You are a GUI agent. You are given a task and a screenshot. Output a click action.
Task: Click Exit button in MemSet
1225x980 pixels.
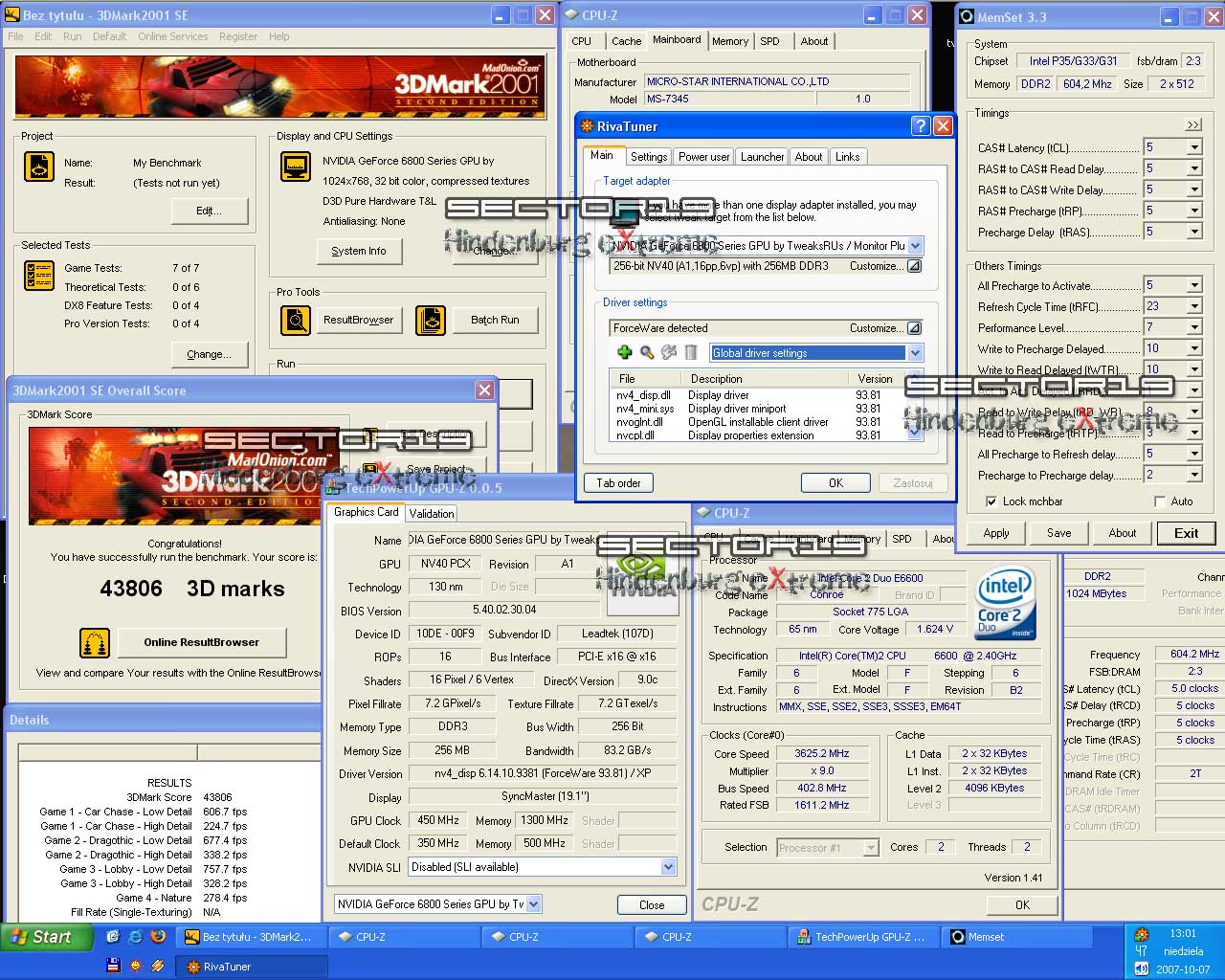tap(1187, 533)
